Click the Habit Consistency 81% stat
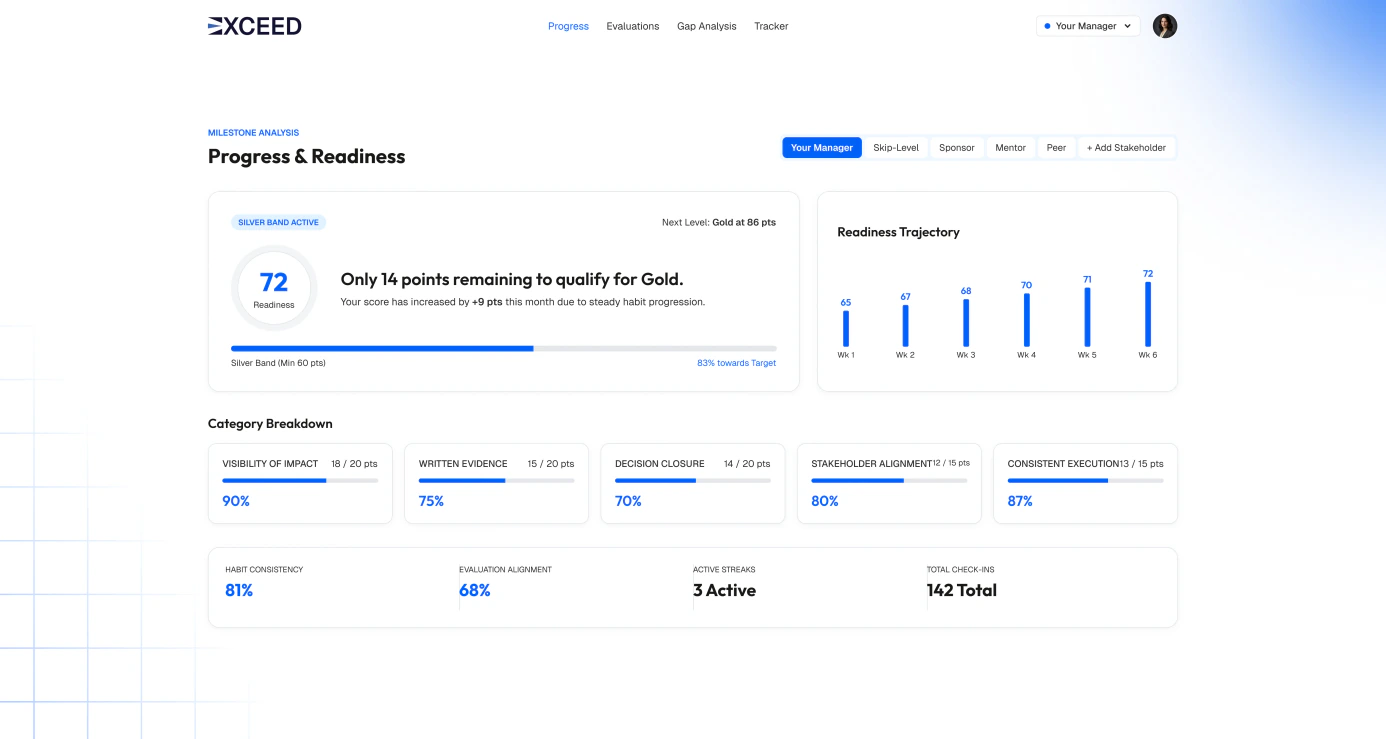 (239, 590)
